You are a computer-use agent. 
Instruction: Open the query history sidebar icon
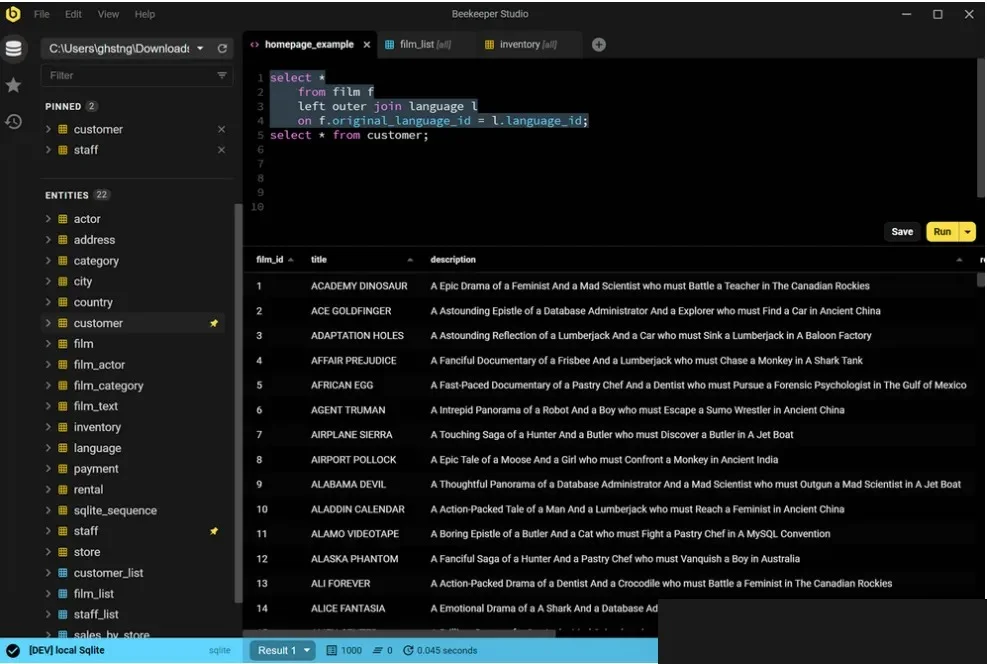(13, 121)
